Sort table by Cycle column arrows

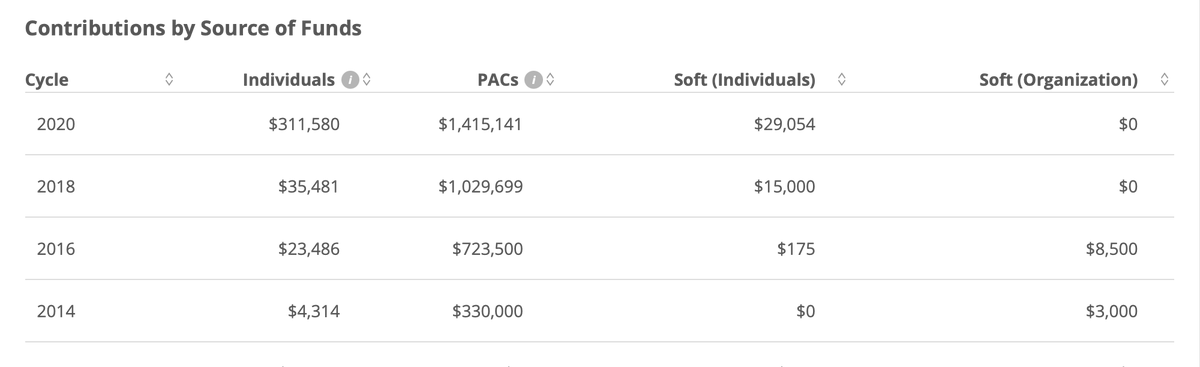pos(169,79)
